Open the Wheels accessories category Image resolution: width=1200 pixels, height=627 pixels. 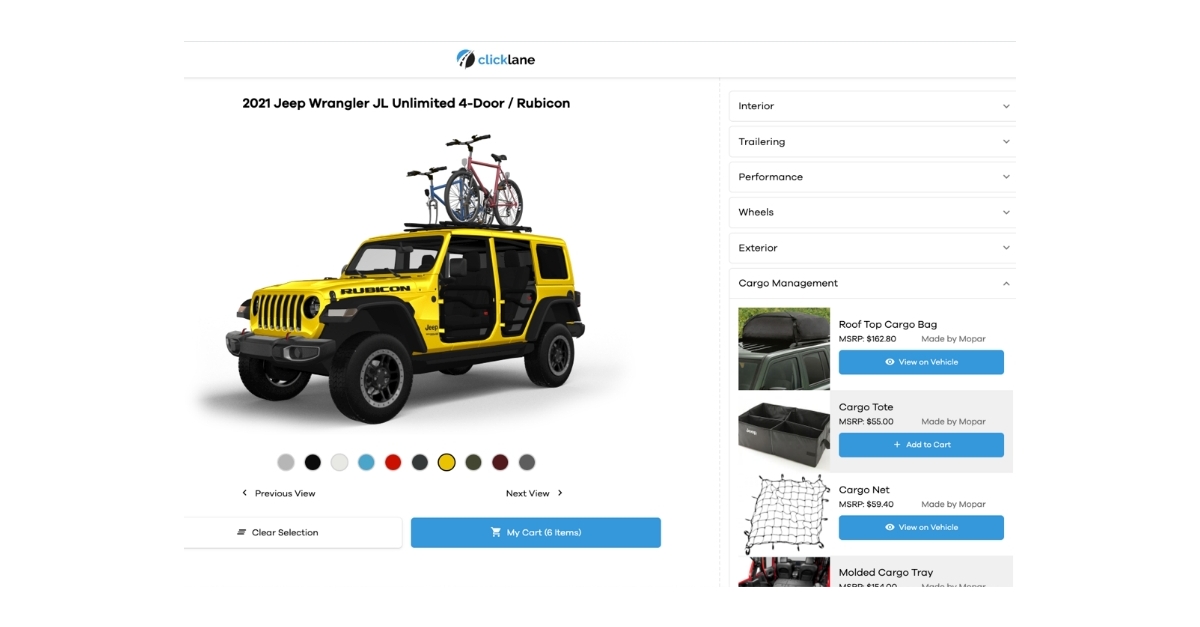point(872,212)
